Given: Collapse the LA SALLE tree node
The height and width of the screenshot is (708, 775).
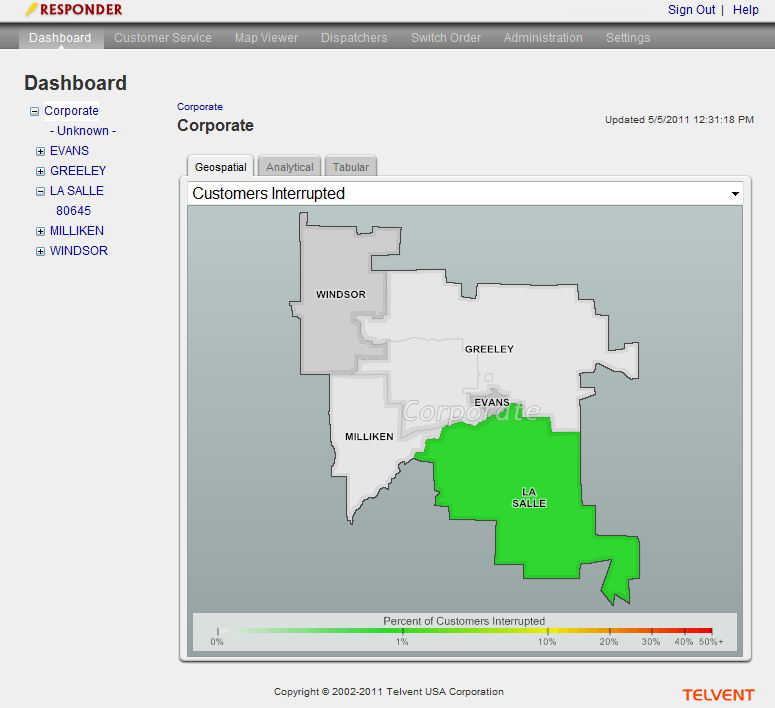Looking at the screenshot, I should (x=40, y=192).
